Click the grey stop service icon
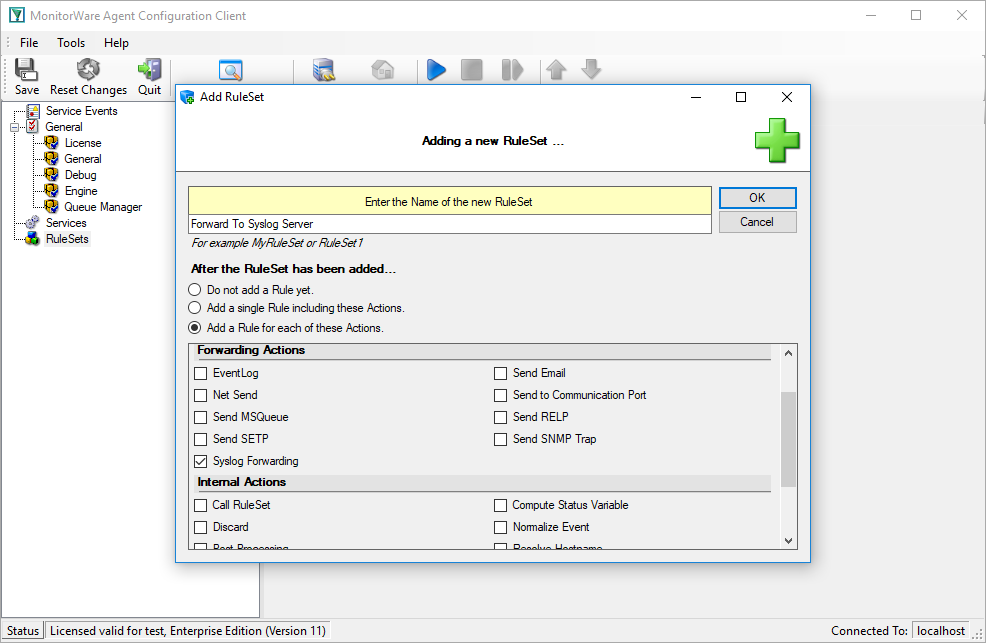 click(x=472, y=70)
